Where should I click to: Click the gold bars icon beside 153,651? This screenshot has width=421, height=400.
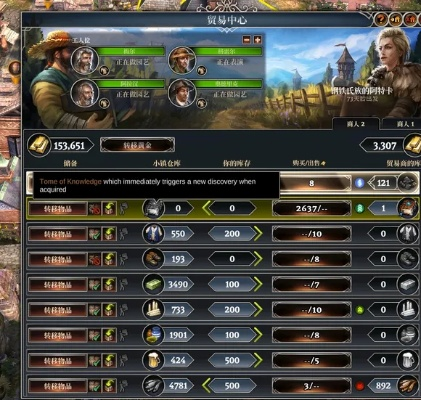click(39, 145)
